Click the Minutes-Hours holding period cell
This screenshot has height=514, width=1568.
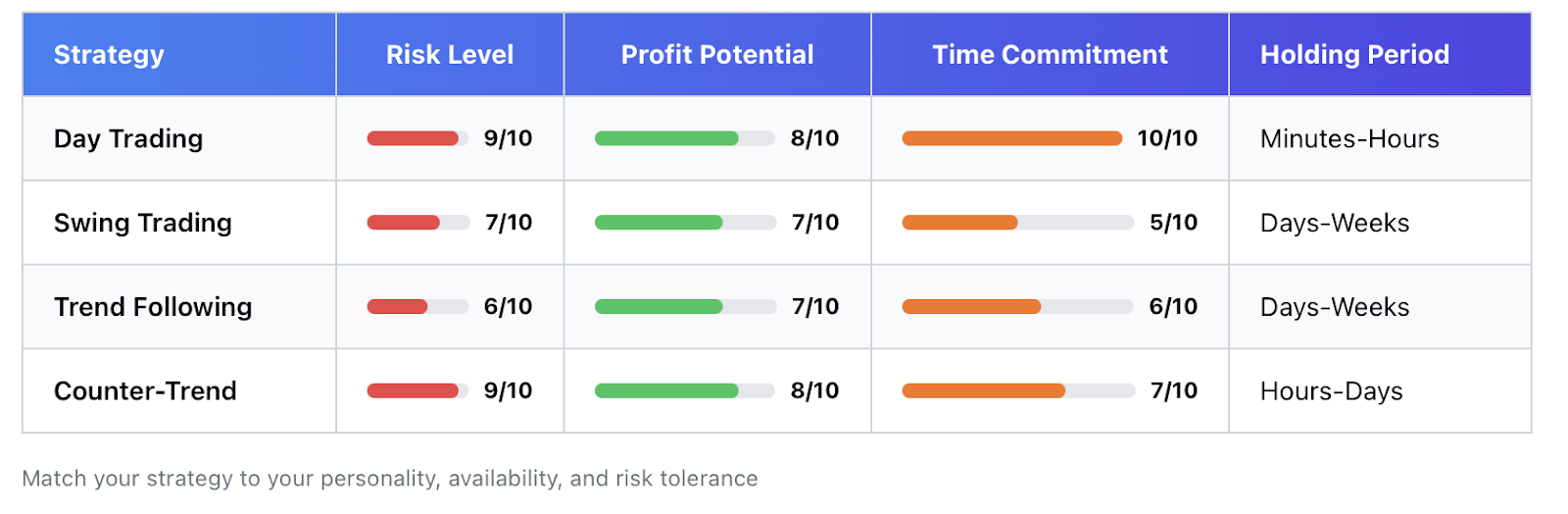click(1349, 139)
